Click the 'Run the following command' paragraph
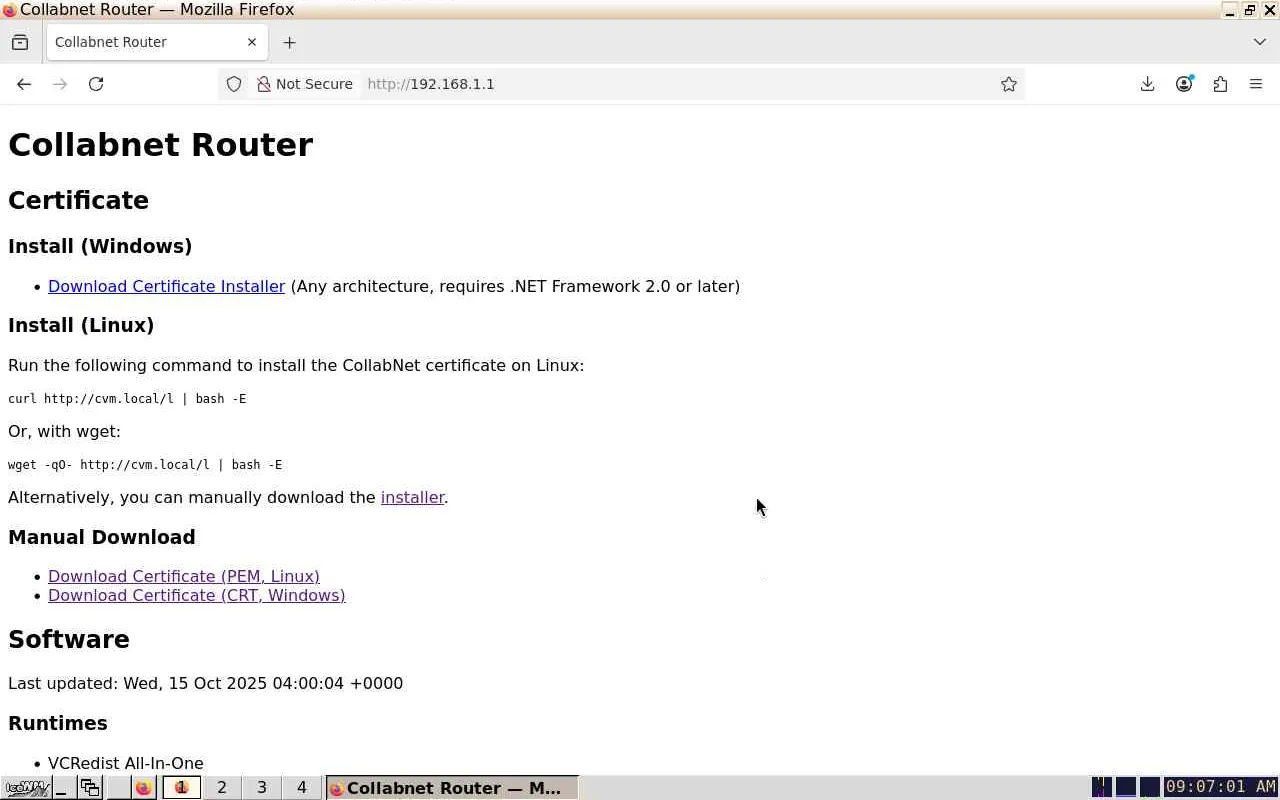This screenshot has height=800, width=1280. coord(296,365)
